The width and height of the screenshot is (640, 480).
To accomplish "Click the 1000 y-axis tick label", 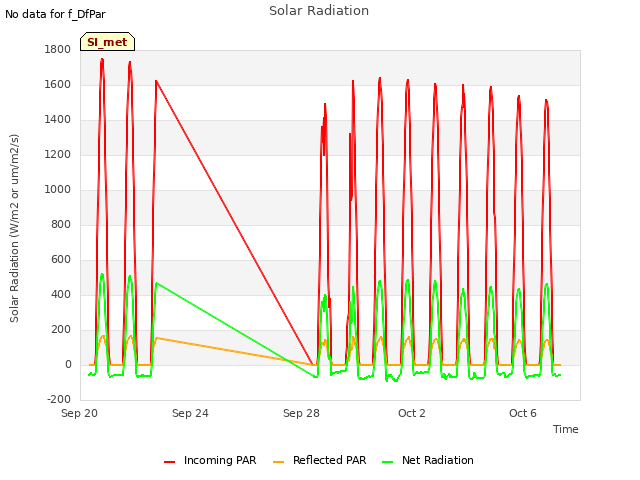I will 58,189.
